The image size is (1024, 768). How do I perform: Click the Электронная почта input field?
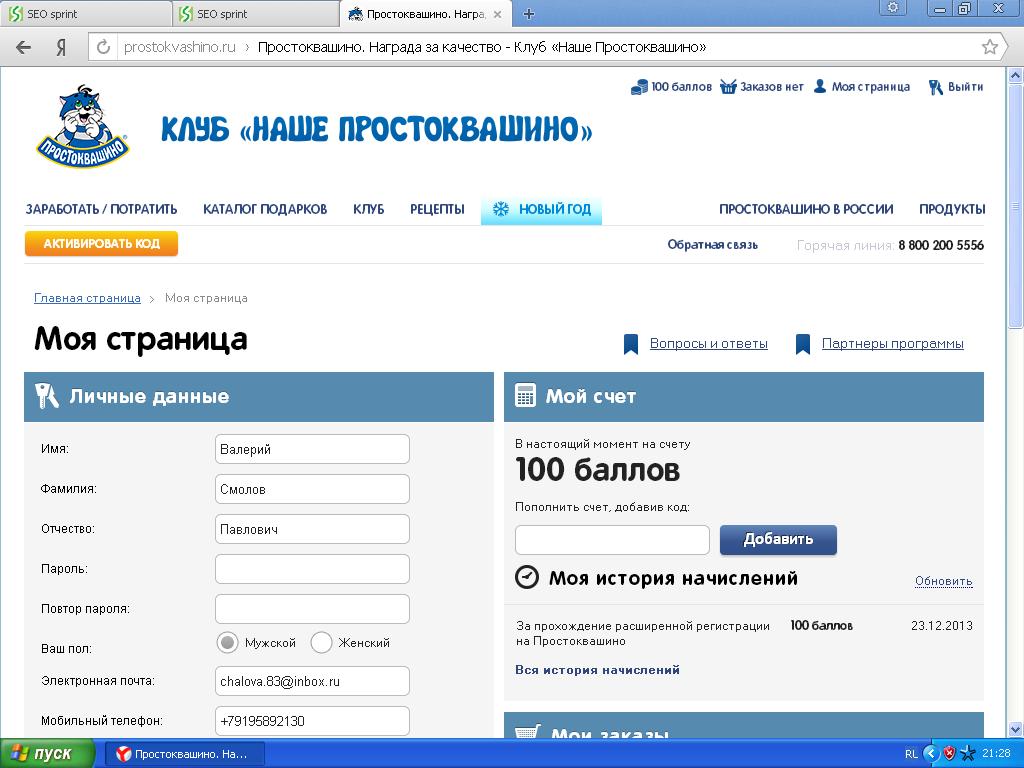[x=312, y=681]
